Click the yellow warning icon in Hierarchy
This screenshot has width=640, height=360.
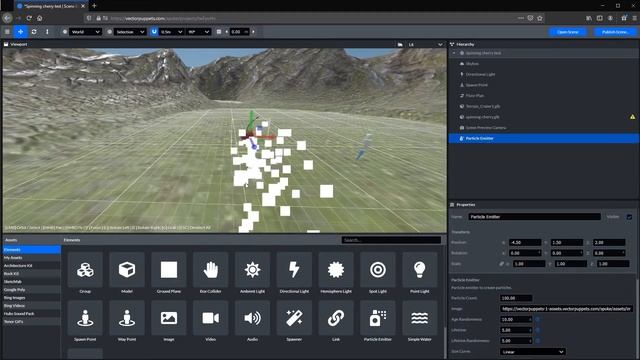click(632, 117)
